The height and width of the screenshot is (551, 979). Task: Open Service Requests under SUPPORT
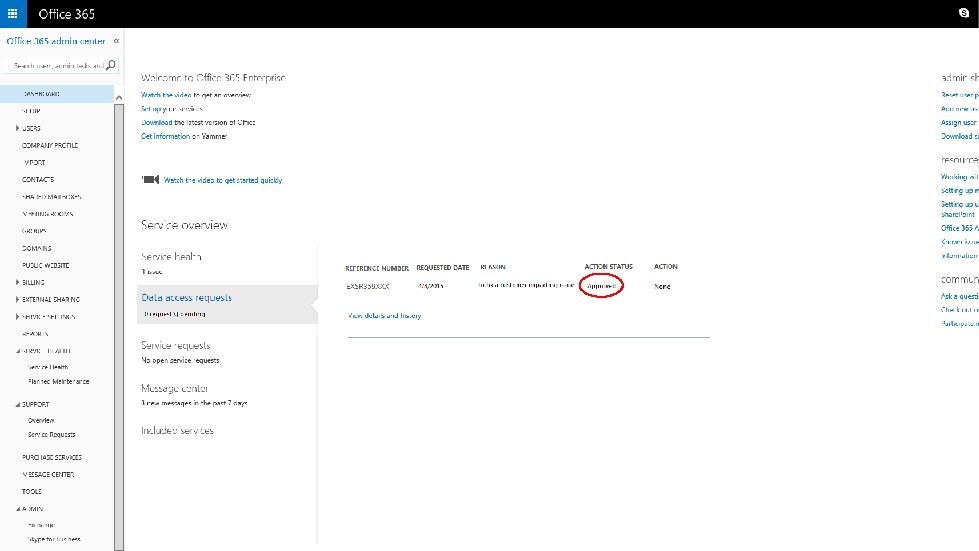click(x=52, y=434)
